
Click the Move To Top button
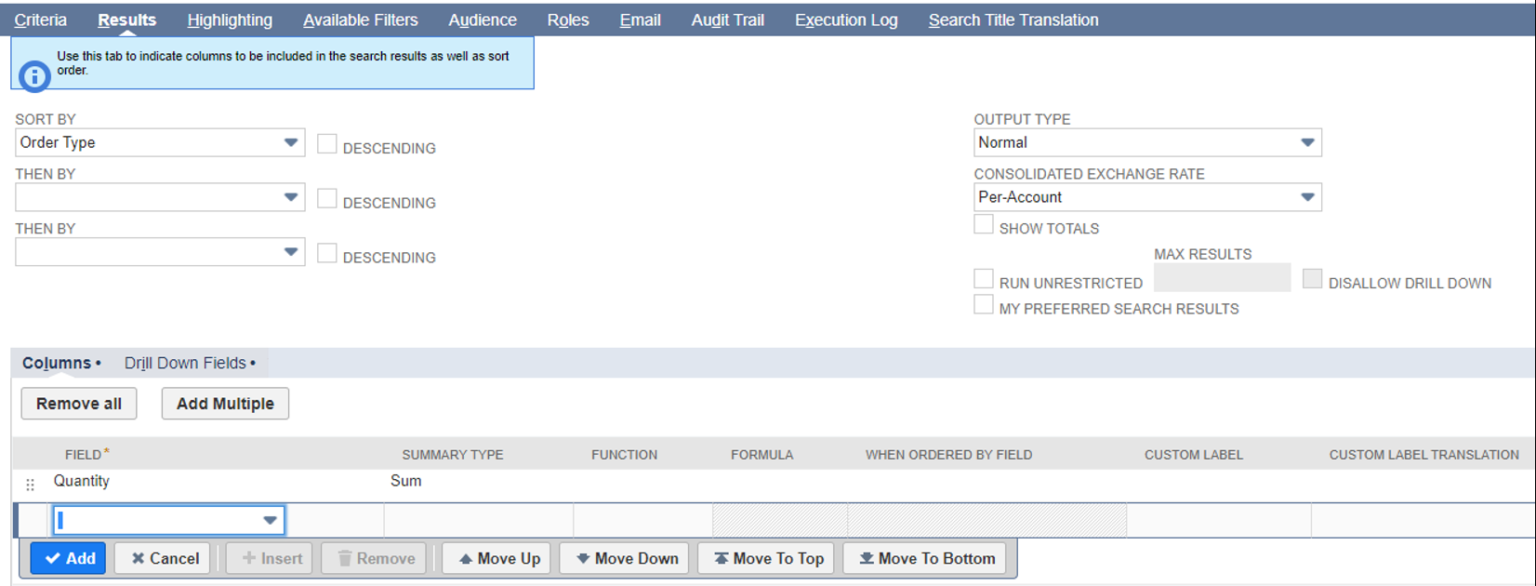pyautogui.click(x=768, y=559)
